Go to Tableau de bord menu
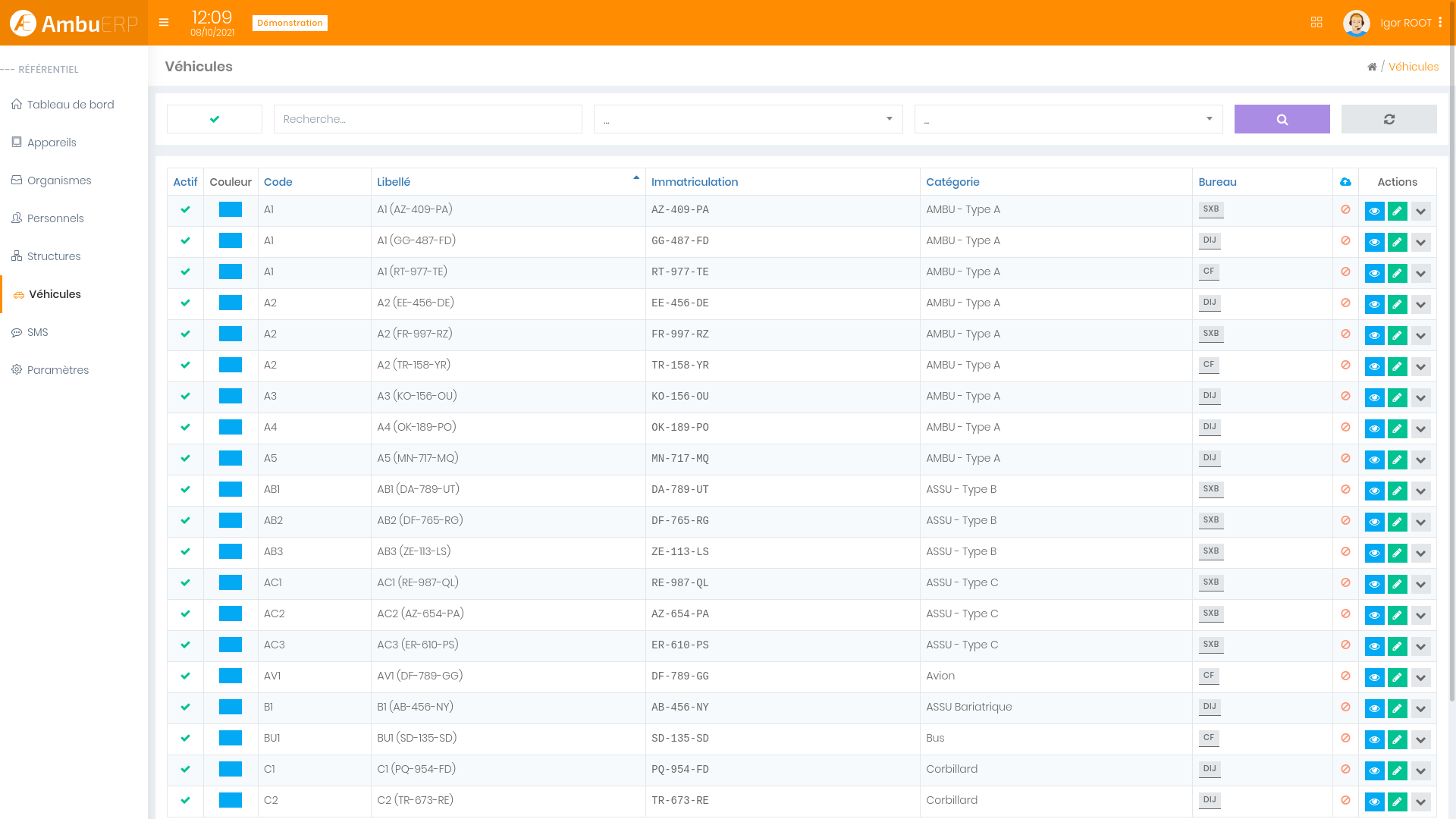1456x819 pixels. pos(71,105)
